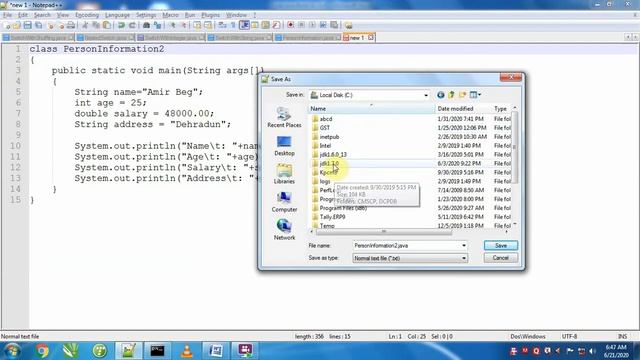Go back to last folder visited
This screenshot has height=360, width=640.
[440, 95]
